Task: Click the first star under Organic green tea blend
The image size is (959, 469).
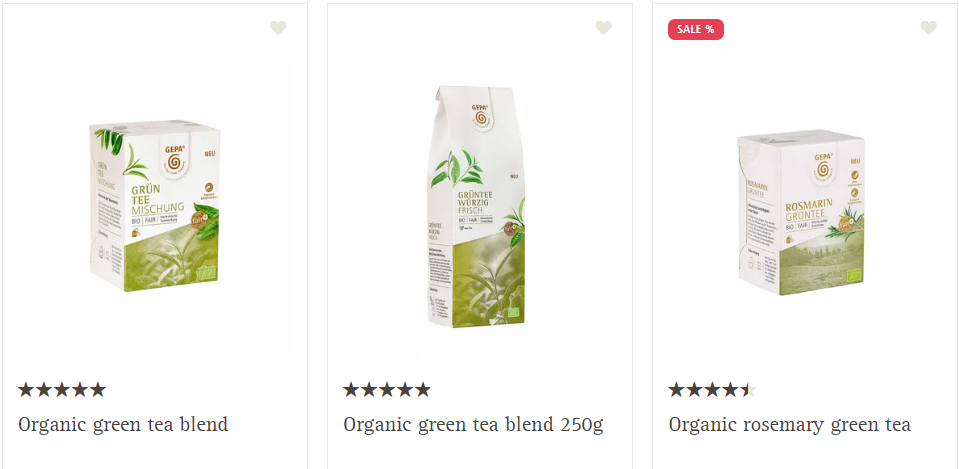Action: (x=26, y=390)
